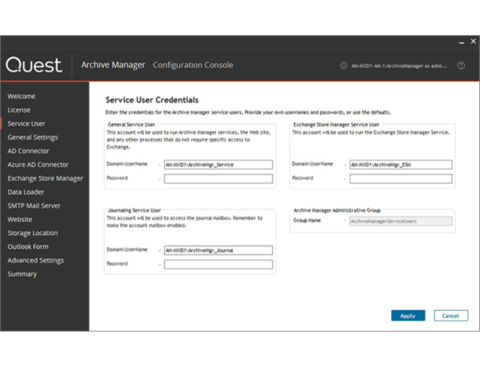Focus General Service User password field
Image resolution: width=480 pixels, height=366 pixels.
click(218, 179)
